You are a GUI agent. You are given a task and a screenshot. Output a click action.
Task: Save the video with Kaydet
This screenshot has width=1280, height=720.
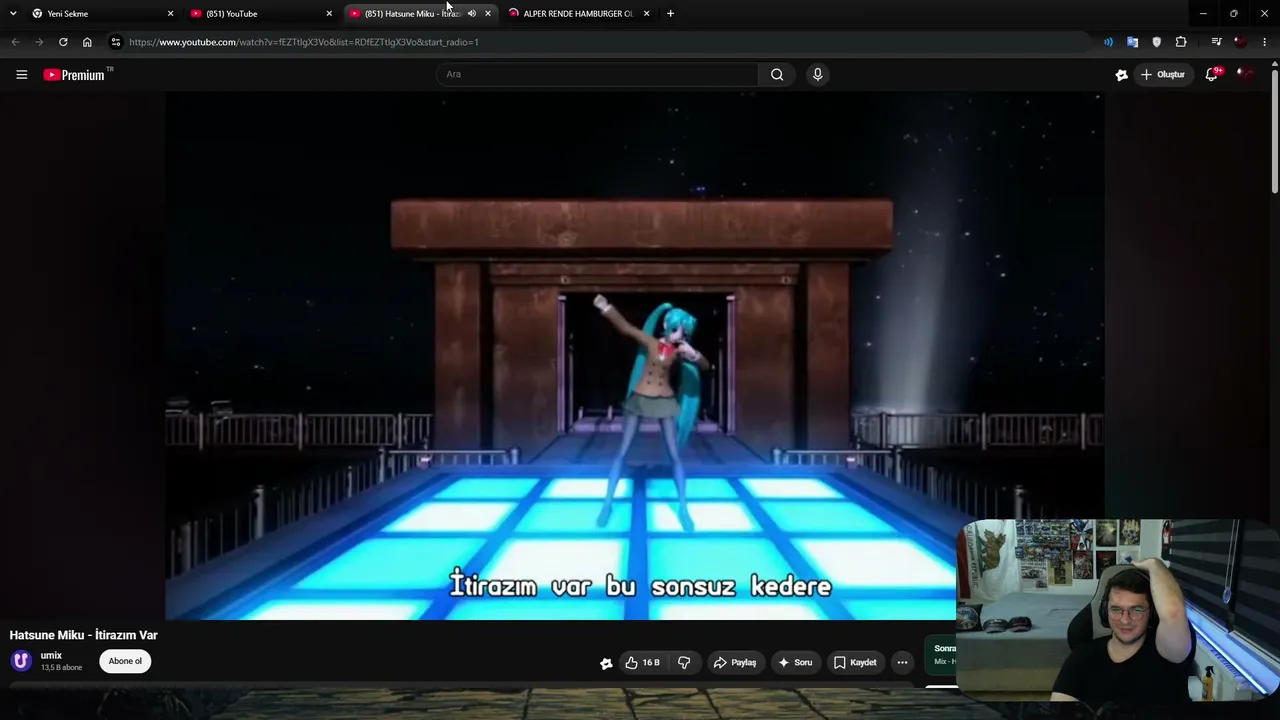[x=855, y=662]
